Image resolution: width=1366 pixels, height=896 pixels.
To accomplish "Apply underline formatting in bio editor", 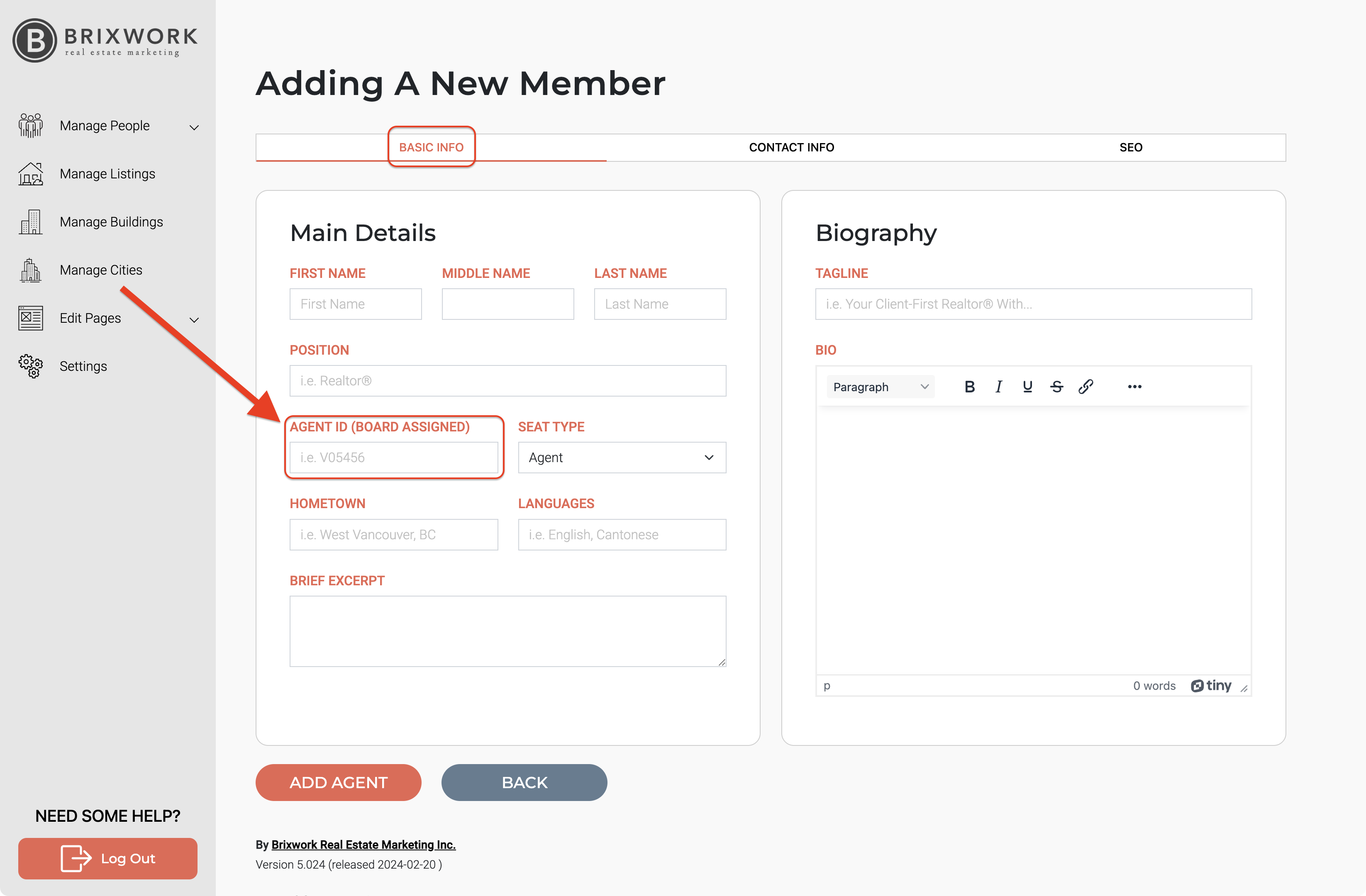I will click(1027, 387).
